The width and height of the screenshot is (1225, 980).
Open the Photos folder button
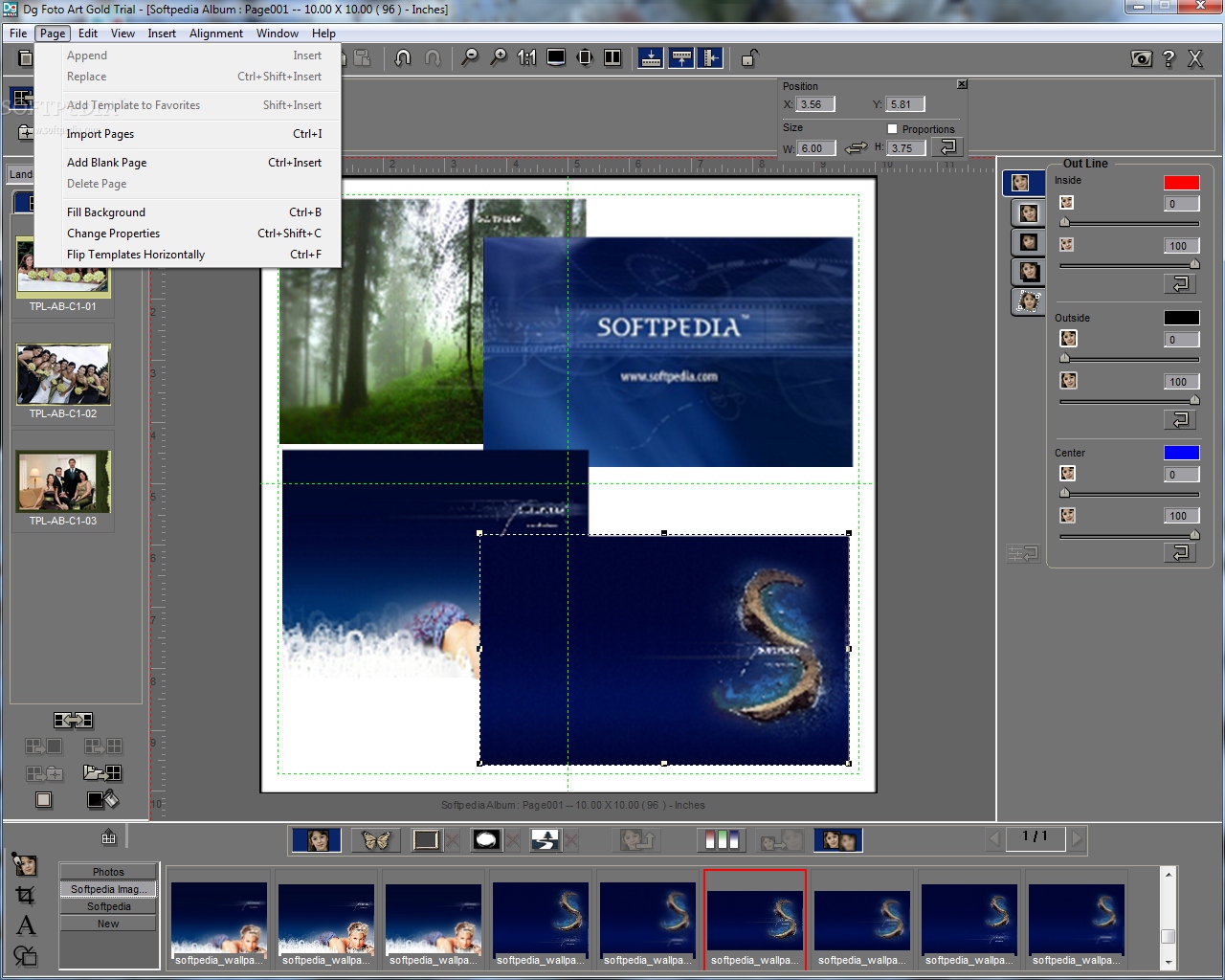[108, 872]
